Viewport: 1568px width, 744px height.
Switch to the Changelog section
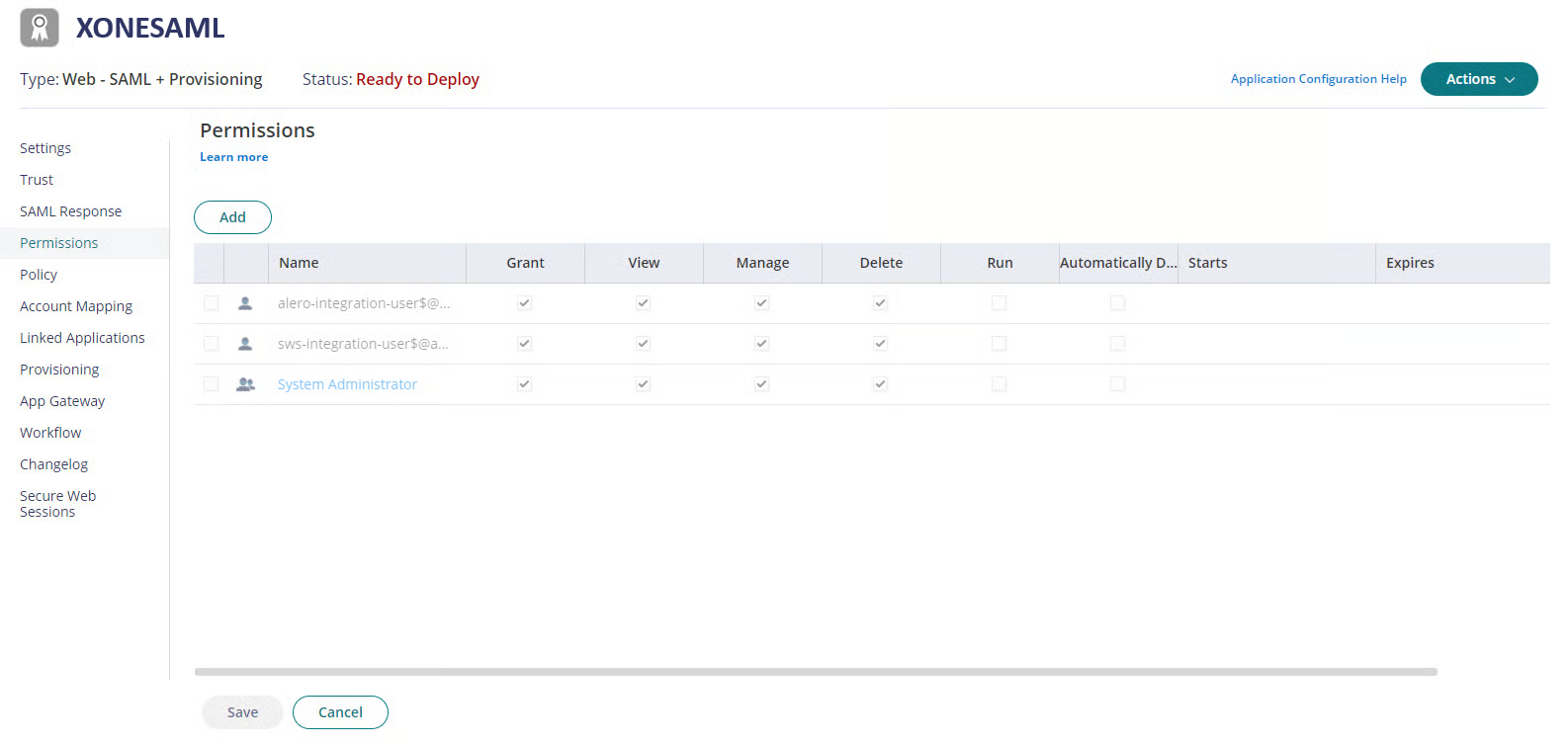pos(53,464)
